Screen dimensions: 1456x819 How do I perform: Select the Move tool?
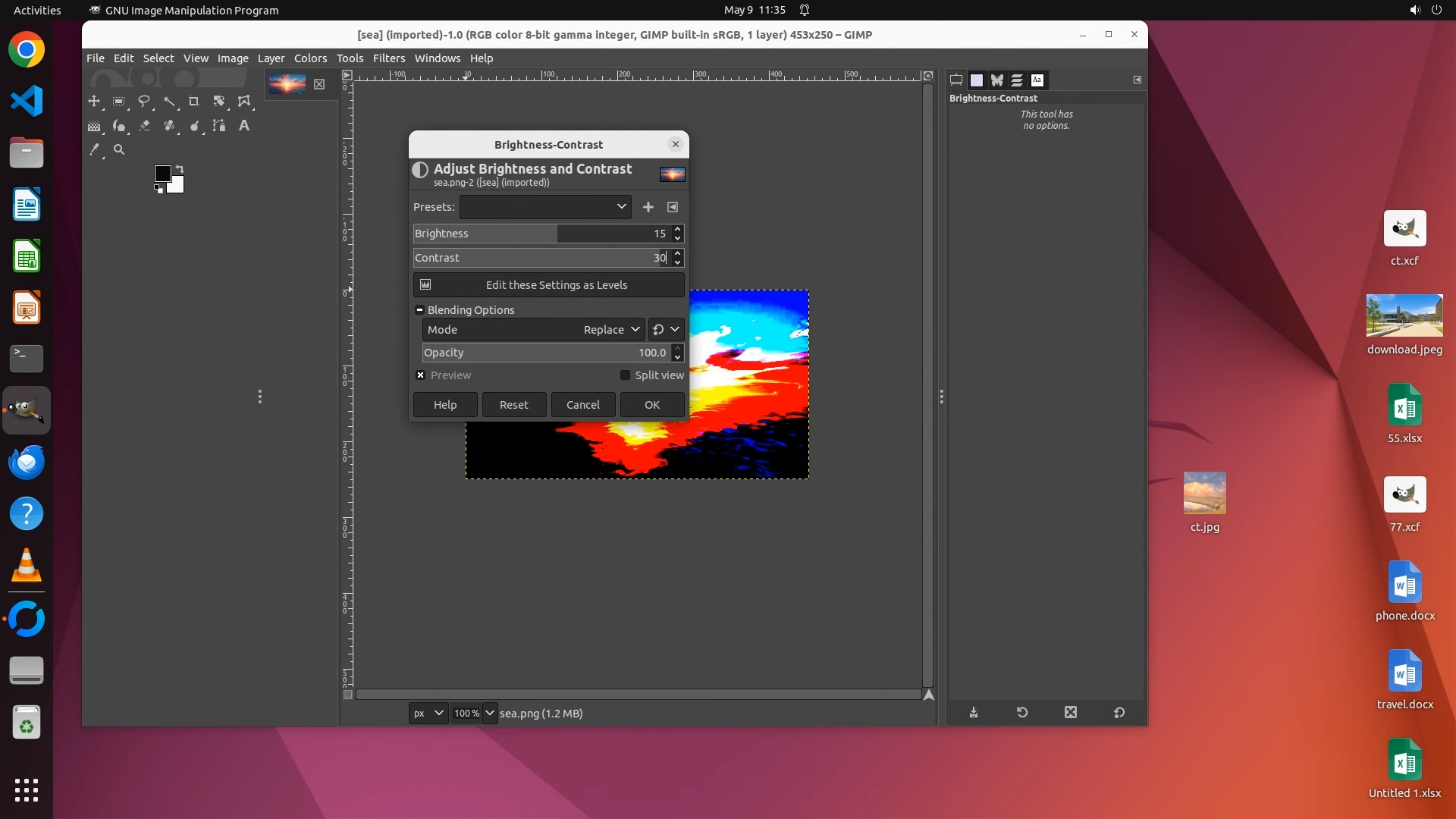point(94,101)
